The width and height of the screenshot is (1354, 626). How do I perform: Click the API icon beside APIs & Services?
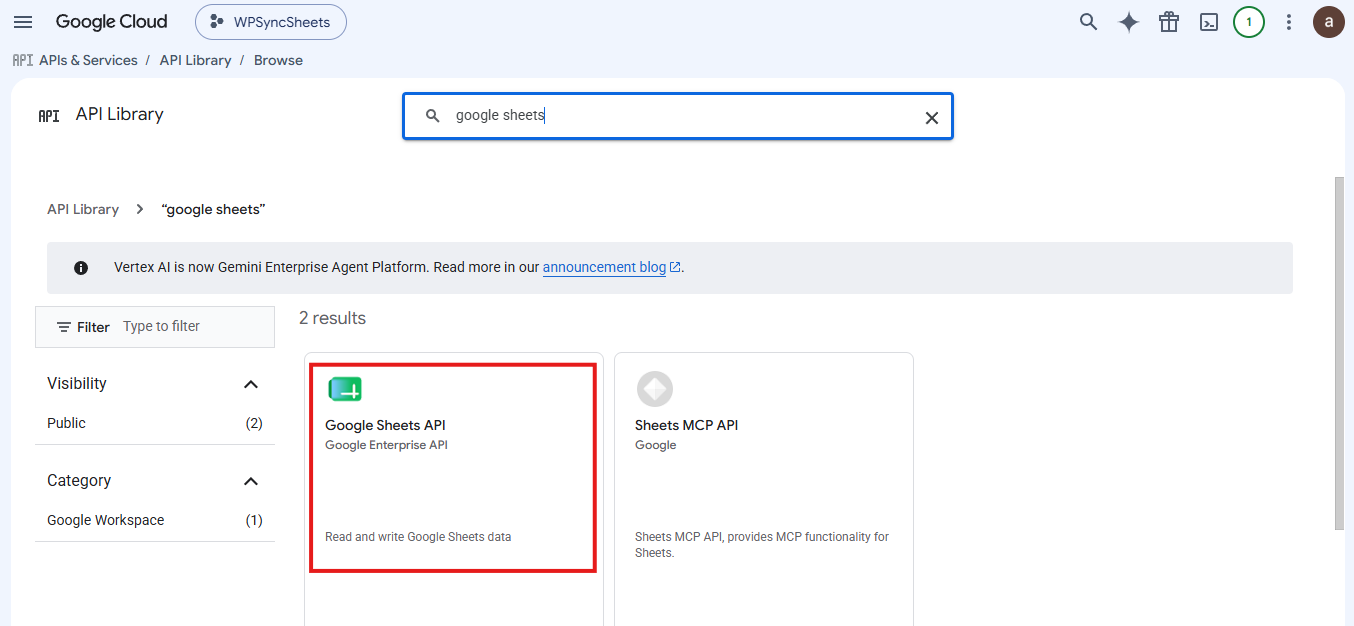coord(23,60)
